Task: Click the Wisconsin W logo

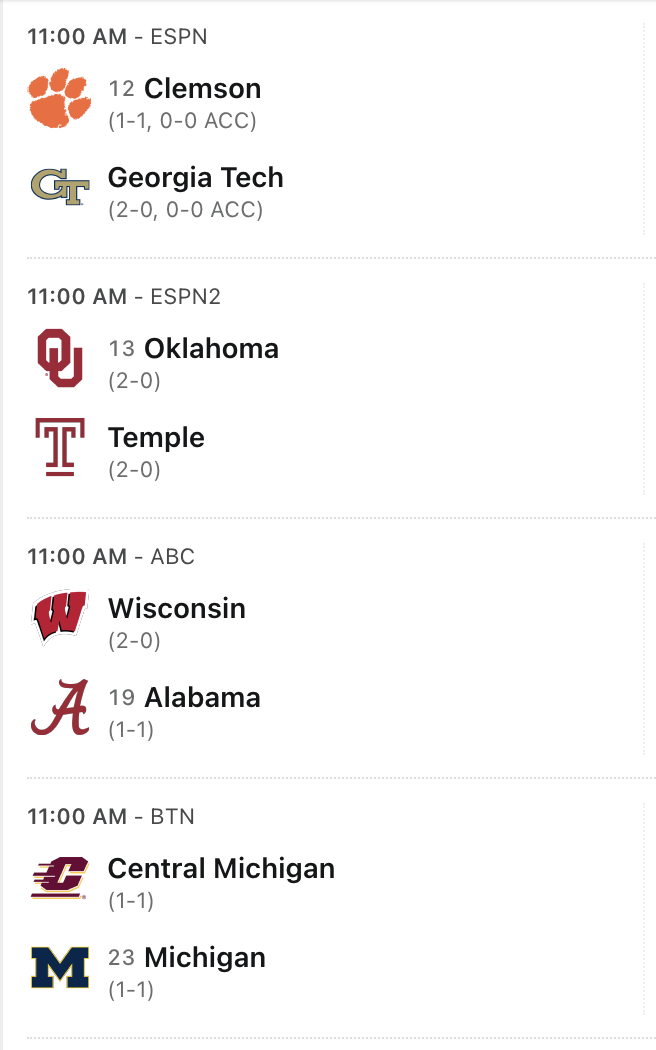Action: [x=59, y=618]
